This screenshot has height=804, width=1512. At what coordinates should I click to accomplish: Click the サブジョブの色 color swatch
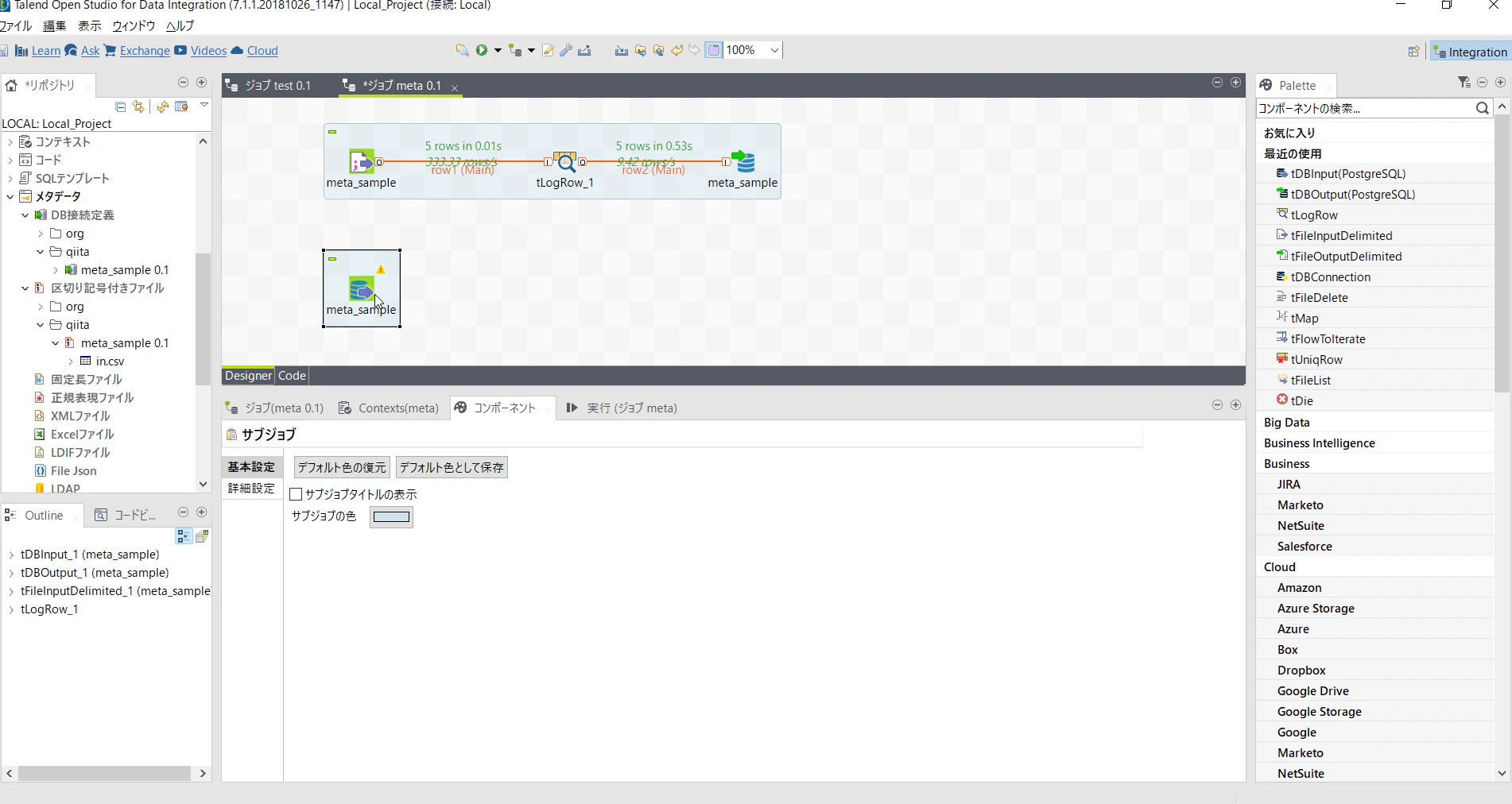[391, 516]
